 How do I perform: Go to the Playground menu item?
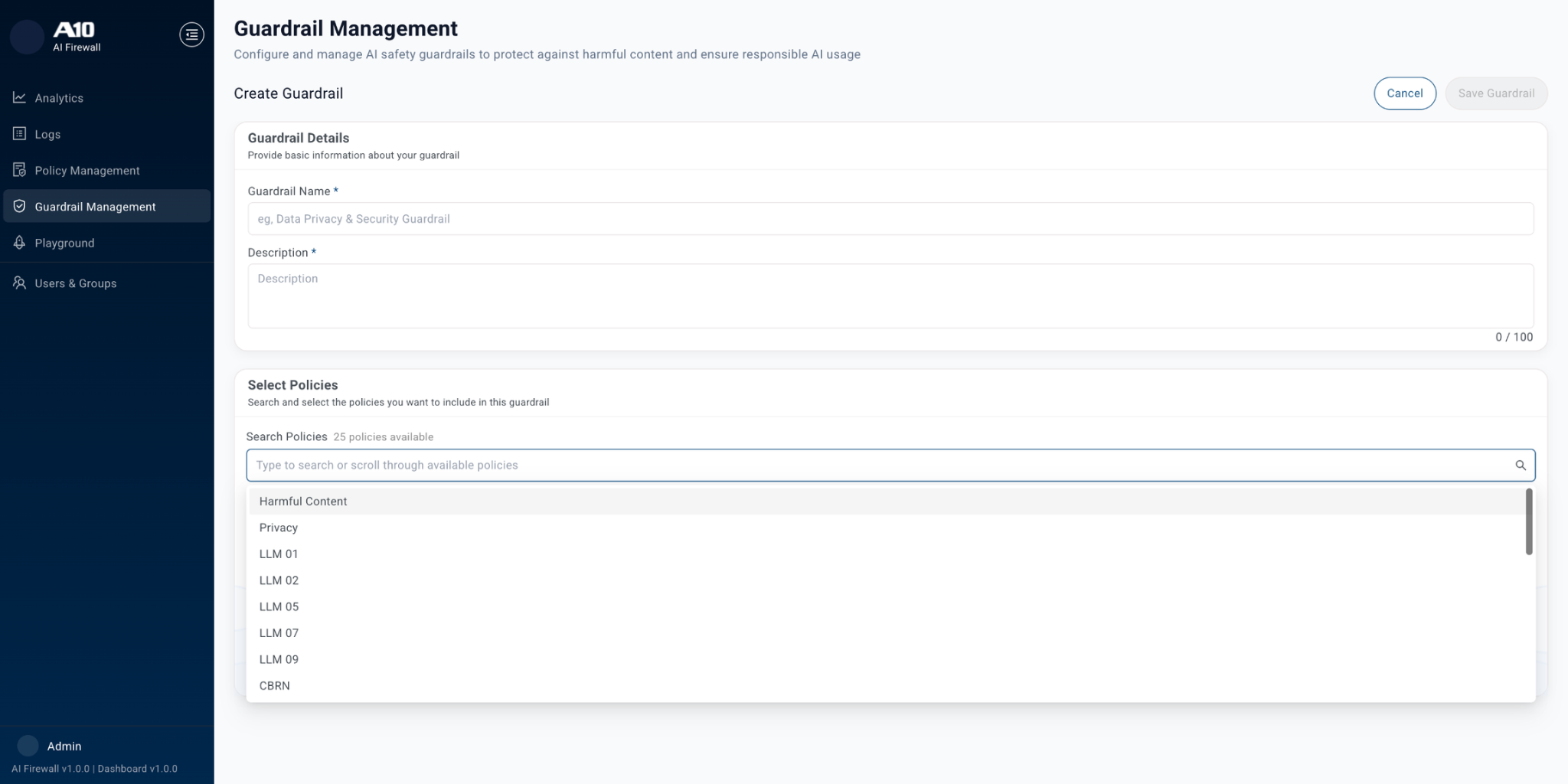click(64, 243)
